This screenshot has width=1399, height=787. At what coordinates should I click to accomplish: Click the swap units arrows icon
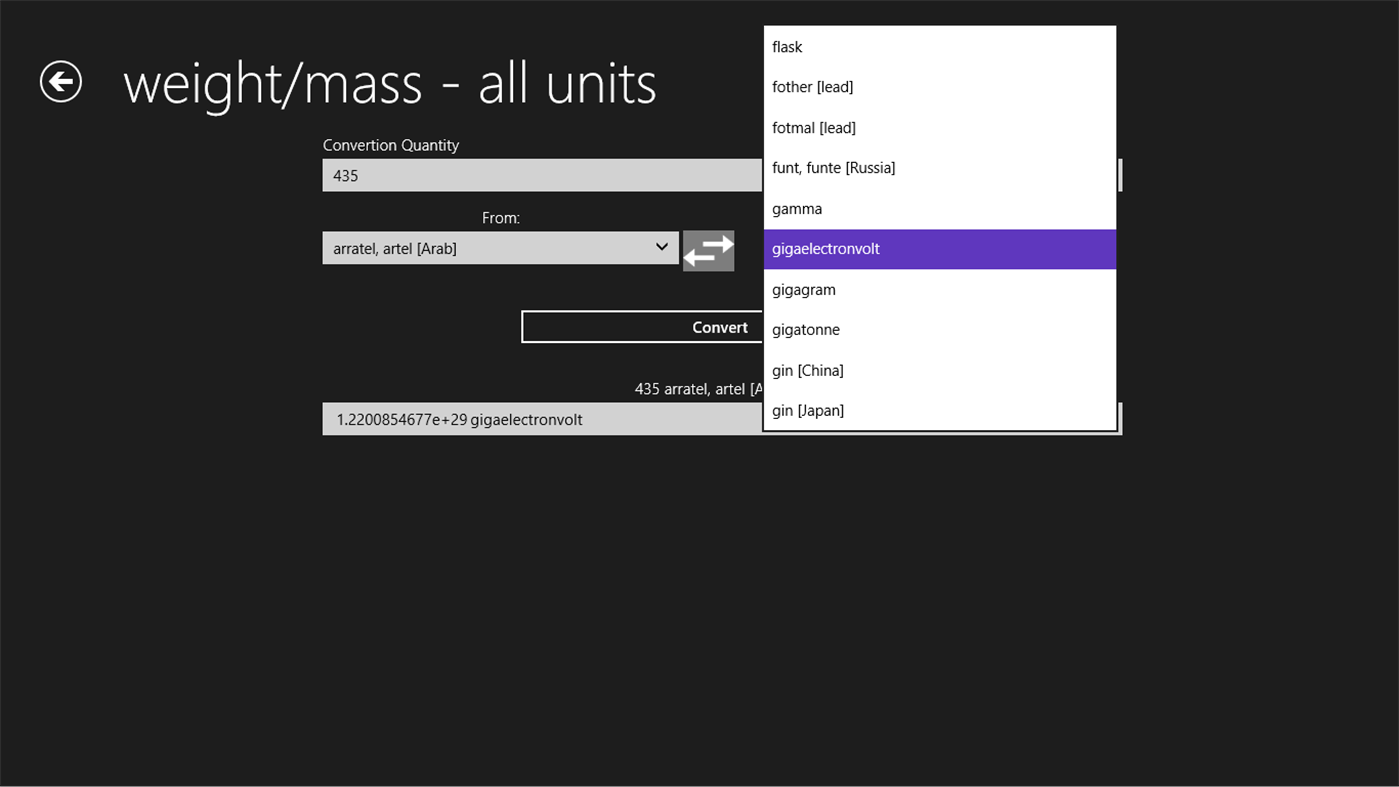pyautogui.click(x=708, y=249)
